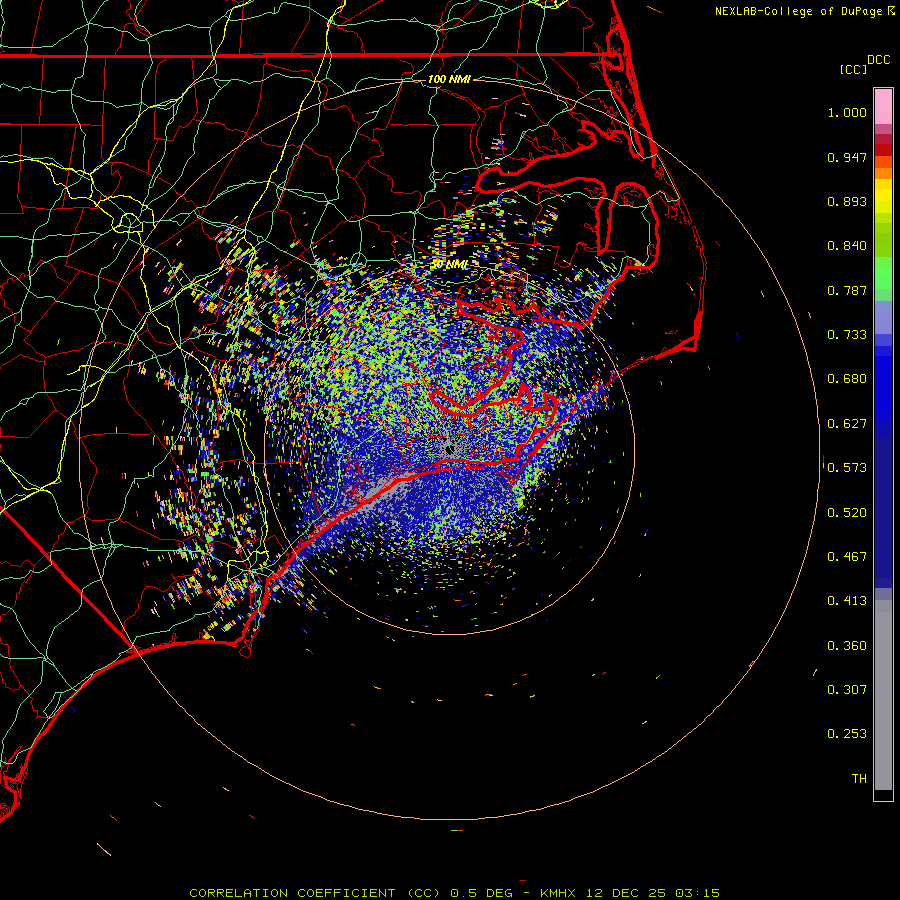The height and width of the screenshot is (900, 900).
Task: Select the 0.893 legend value
Action: (847, 201)
